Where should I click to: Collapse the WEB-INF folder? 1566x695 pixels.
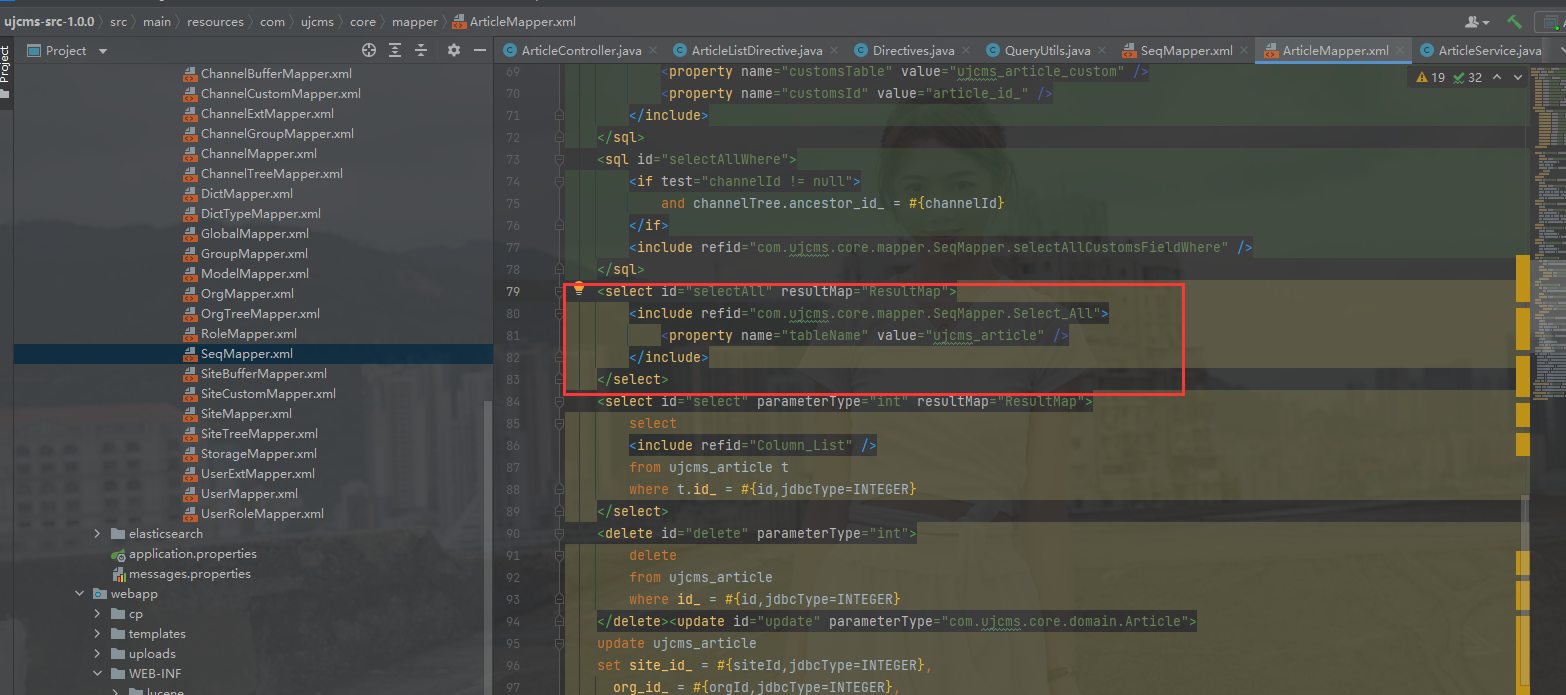(x=97, y=674)
